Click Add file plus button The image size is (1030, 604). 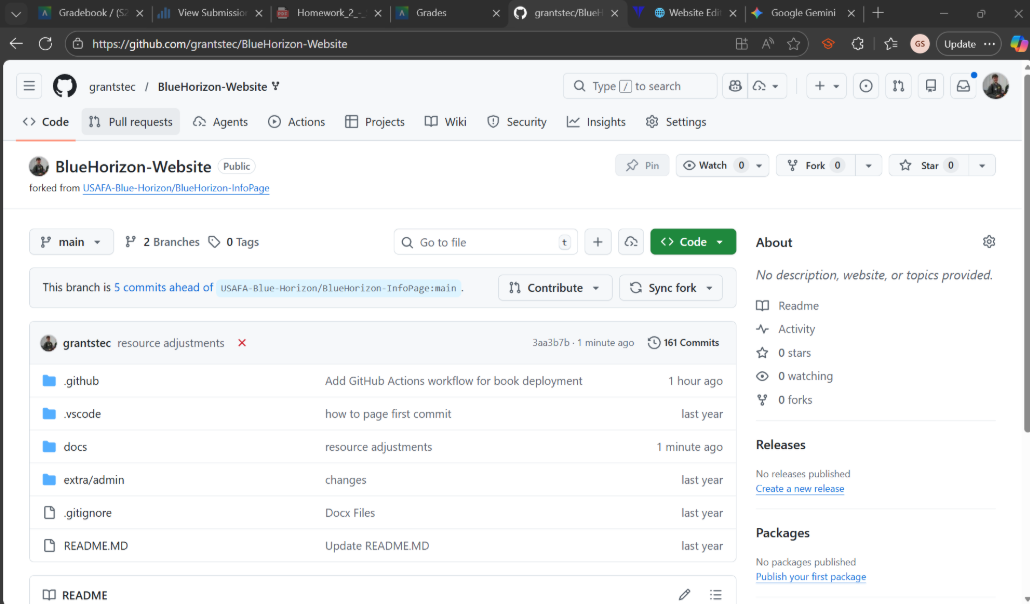click(x=598, y=242)
